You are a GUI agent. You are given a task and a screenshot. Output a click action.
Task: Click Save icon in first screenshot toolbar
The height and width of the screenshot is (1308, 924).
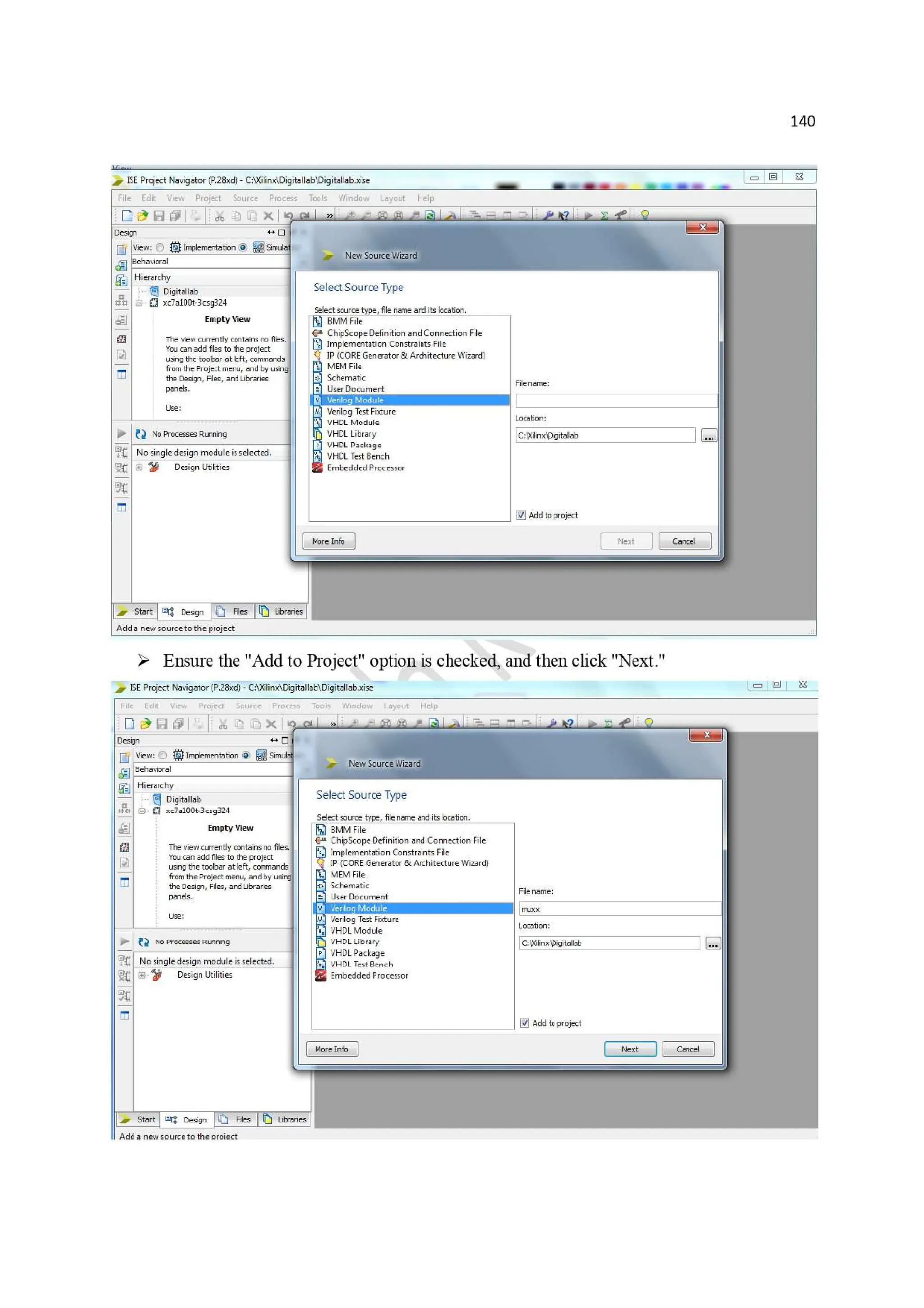point(159,215)
